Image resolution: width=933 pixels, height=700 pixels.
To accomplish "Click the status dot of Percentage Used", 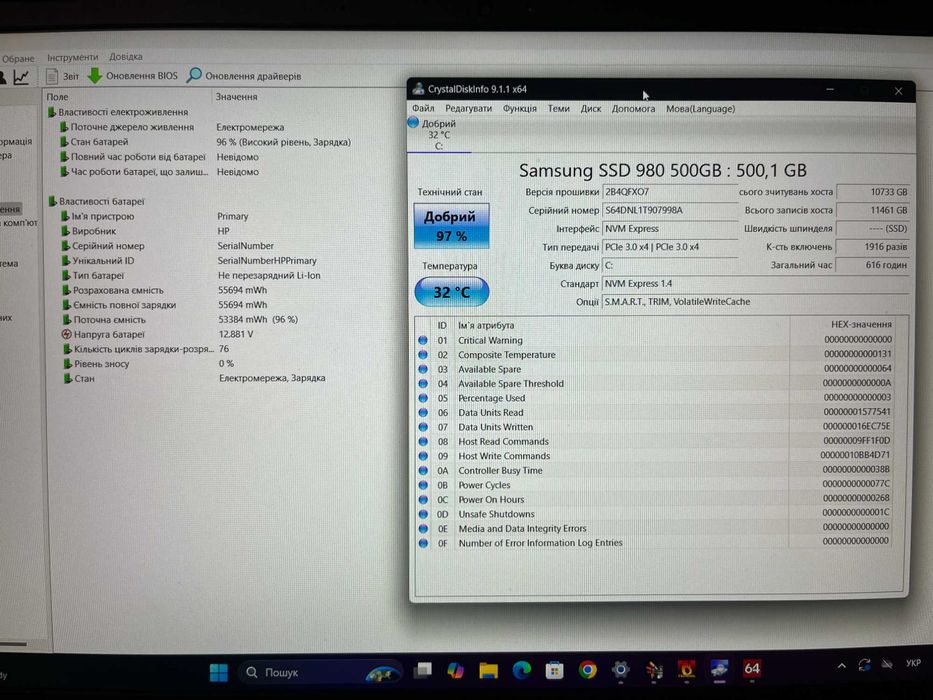I will pyautogui.click(x=422, y=398).
